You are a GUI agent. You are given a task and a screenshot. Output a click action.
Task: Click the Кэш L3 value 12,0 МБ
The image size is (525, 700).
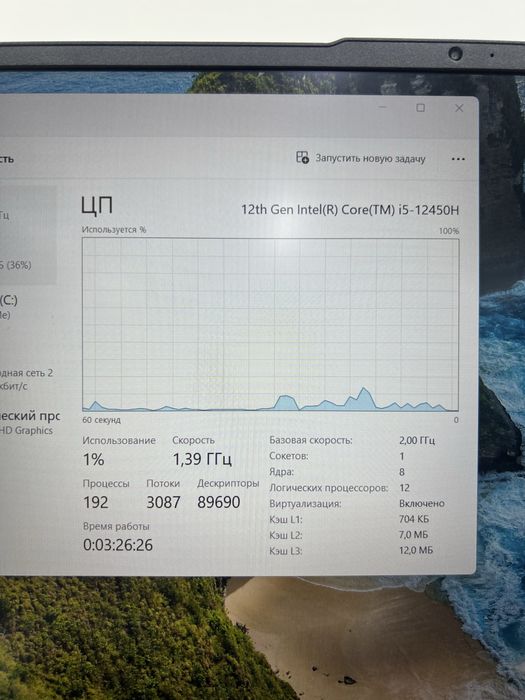[x=416, y=550]
